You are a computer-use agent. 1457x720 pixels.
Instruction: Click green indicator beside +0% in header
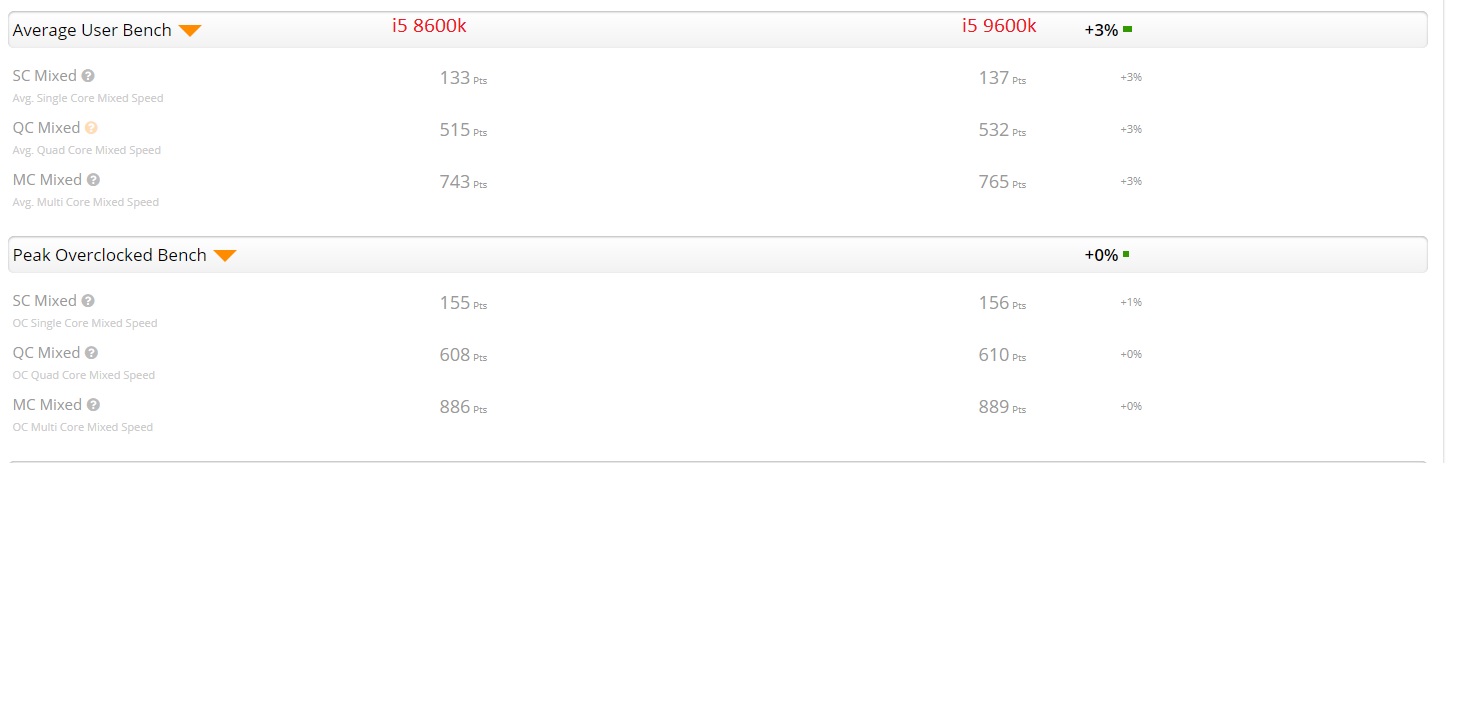1126,254
